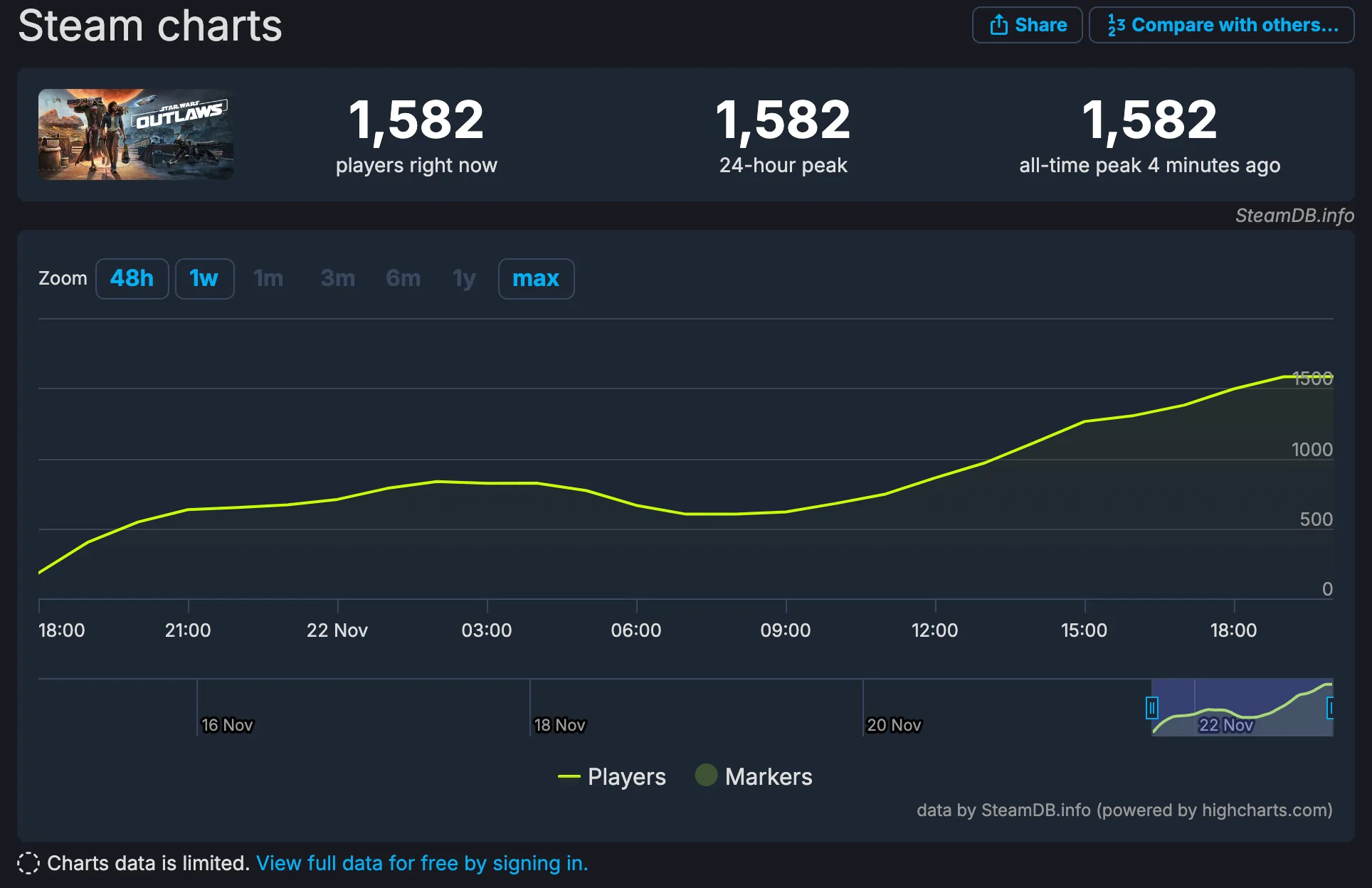Select the 48h zoom tab

click(133, 278)
